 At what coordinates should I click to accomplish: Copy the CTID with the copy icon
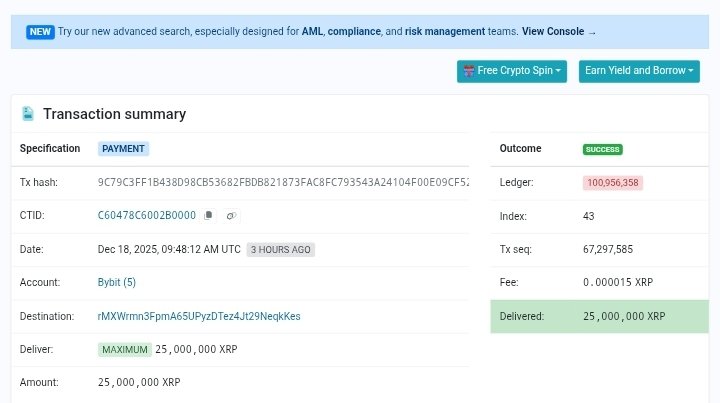[208, 215]
